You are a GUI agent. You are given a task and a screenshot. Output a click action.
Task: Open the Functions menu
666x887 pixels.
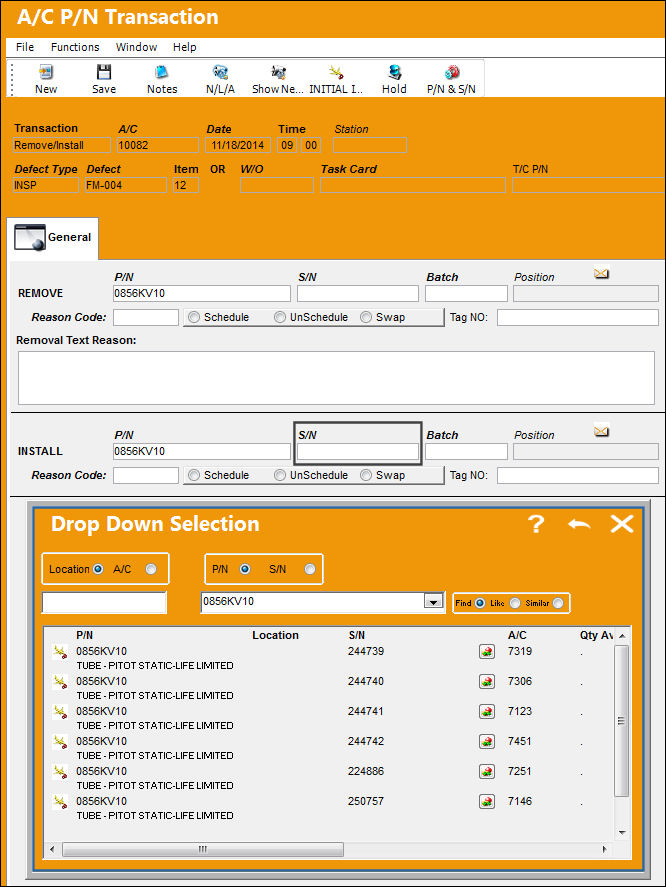[x=75, y=47]
